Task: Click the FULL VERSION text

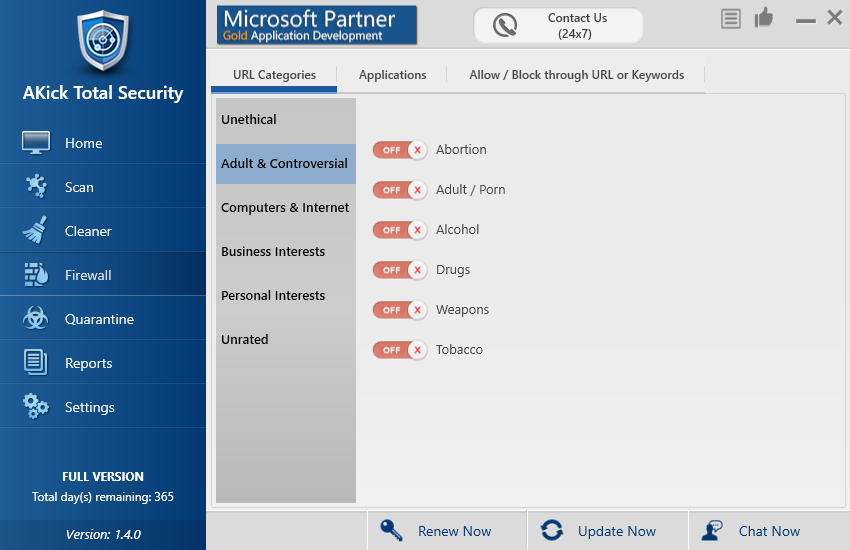Action: click(x=103, y=477)
